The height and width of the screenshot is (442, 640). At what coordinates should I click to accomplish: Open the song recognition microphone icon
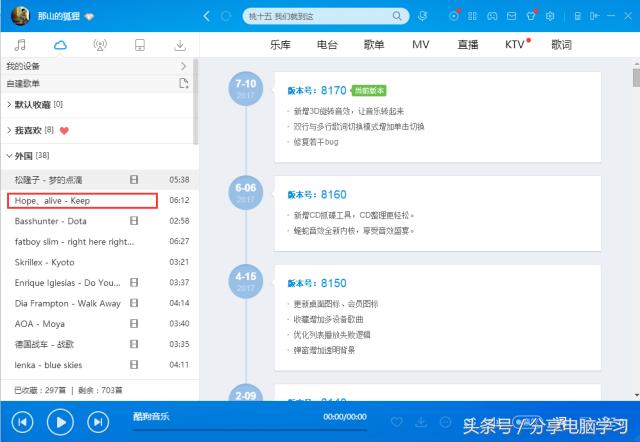pos(423,16)
